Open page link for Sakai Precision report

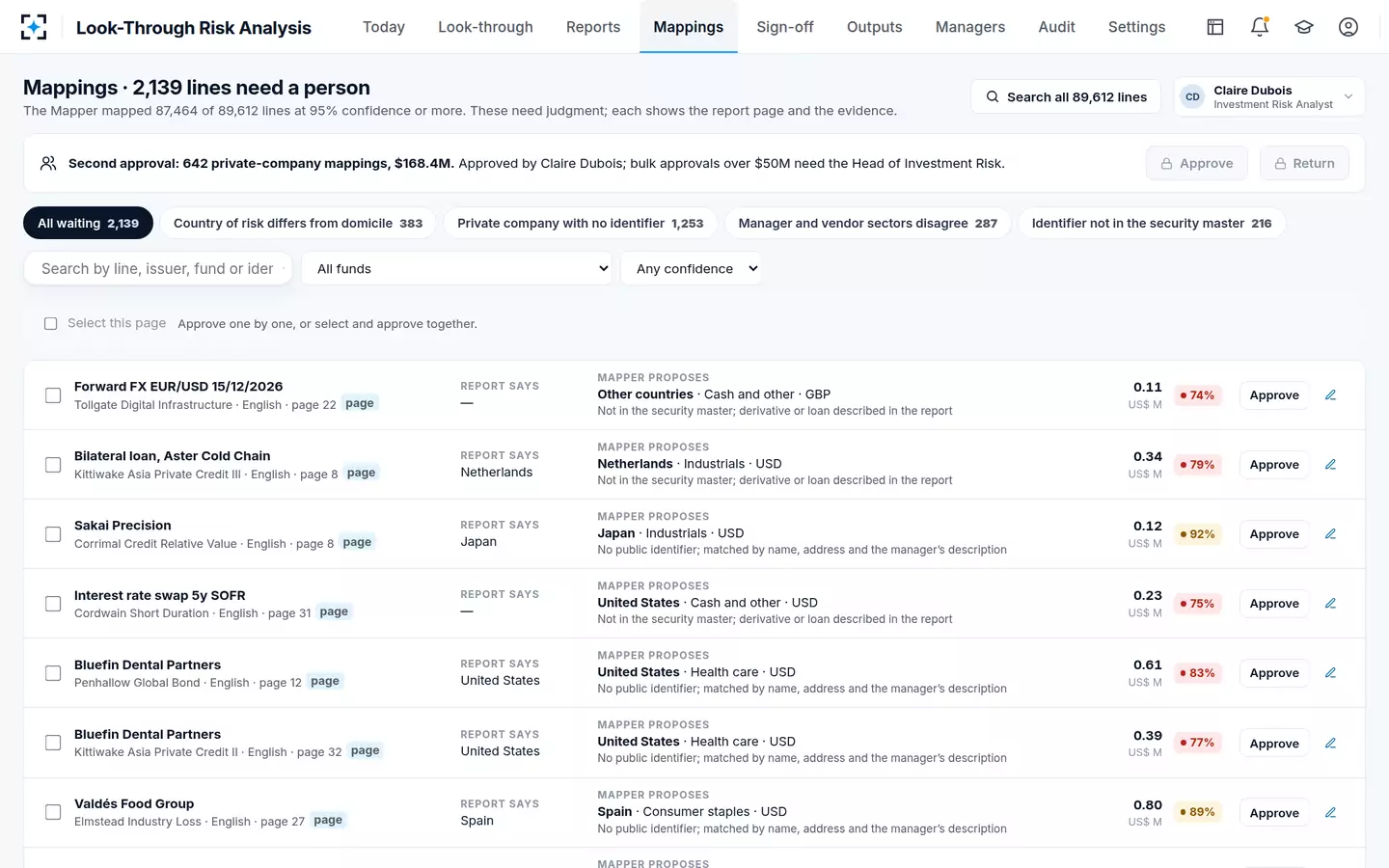[x=357, y=543]
